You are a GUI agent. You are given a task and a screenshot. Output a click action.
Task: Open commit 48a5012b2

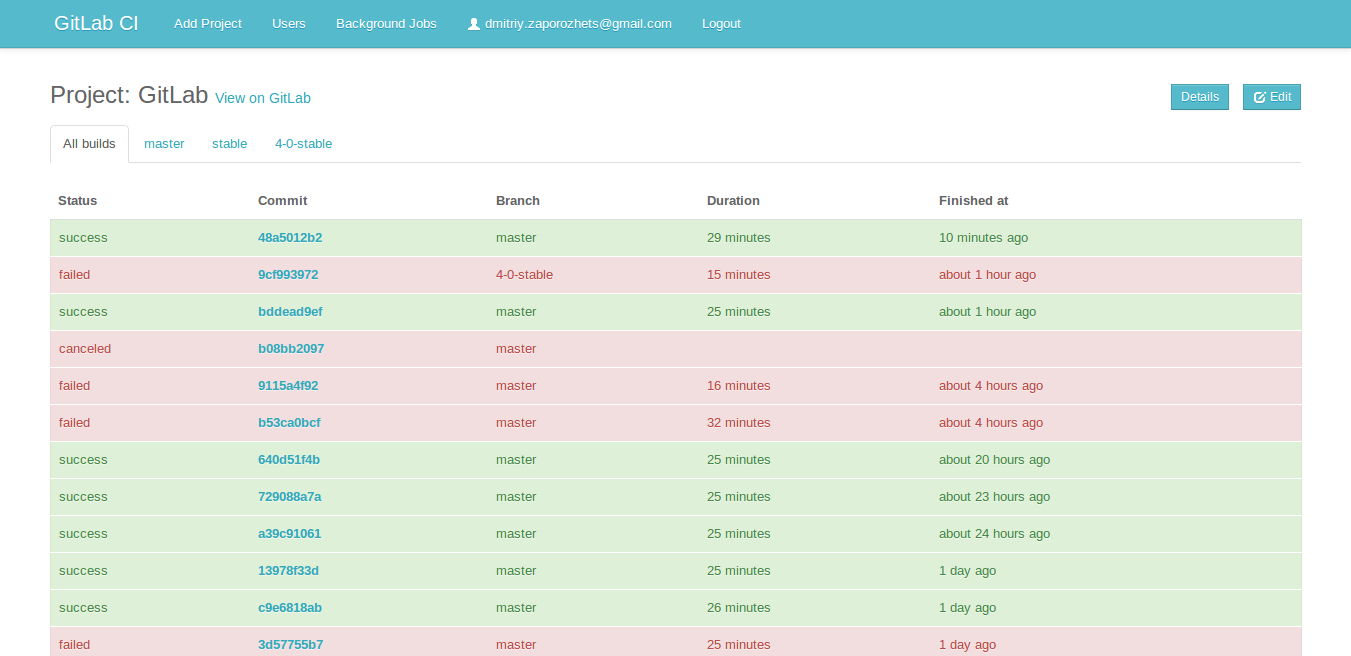click(x=290, y=237)
